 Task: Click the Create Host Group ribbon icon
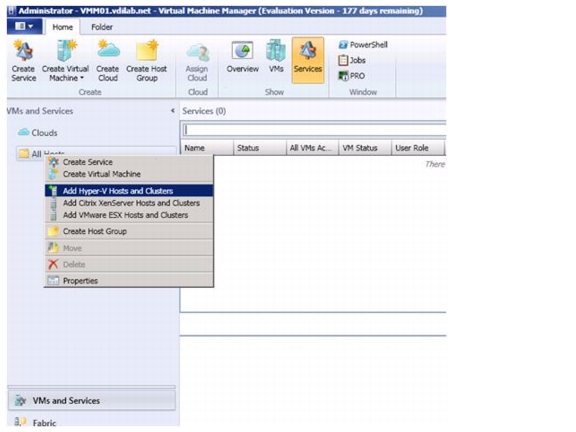147,61
